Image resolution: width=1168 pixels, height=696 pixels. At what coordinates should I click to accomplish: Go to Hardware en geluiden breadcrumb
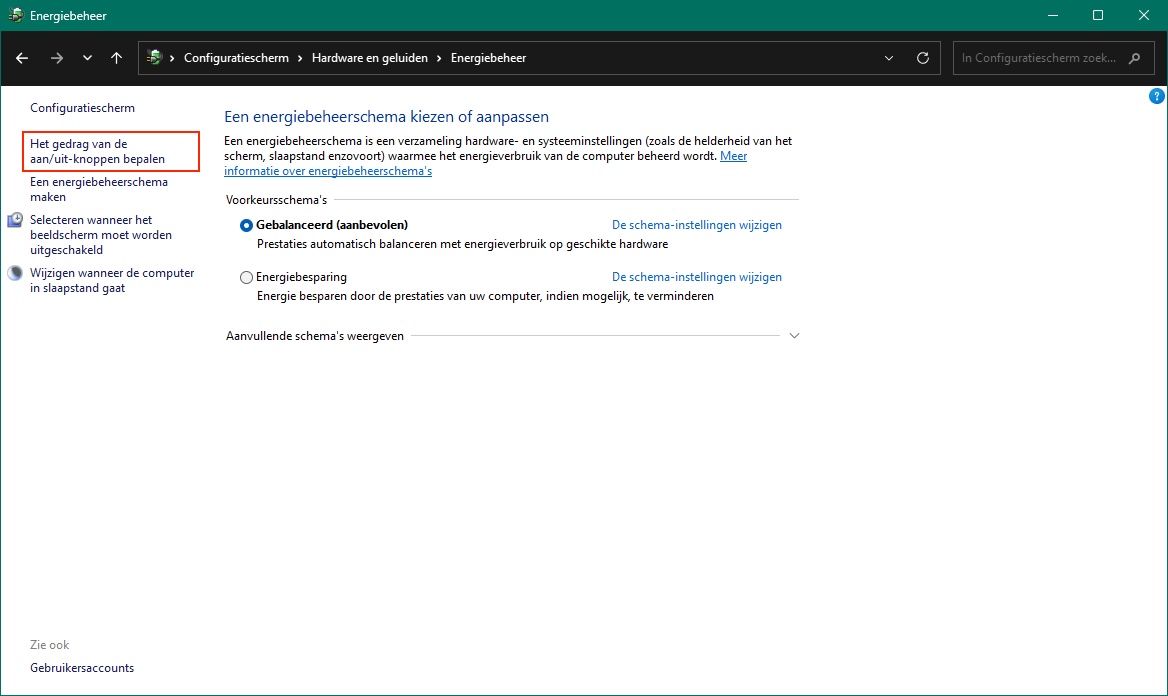369,58
